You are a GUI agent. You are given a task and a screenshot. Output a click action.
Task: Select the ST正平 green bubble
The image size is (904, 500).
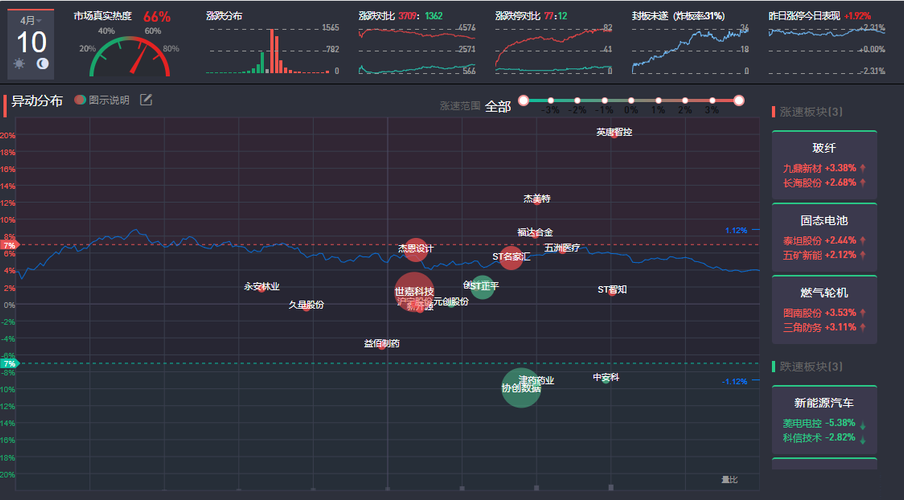pyautogui.click(x=483, y=287)
